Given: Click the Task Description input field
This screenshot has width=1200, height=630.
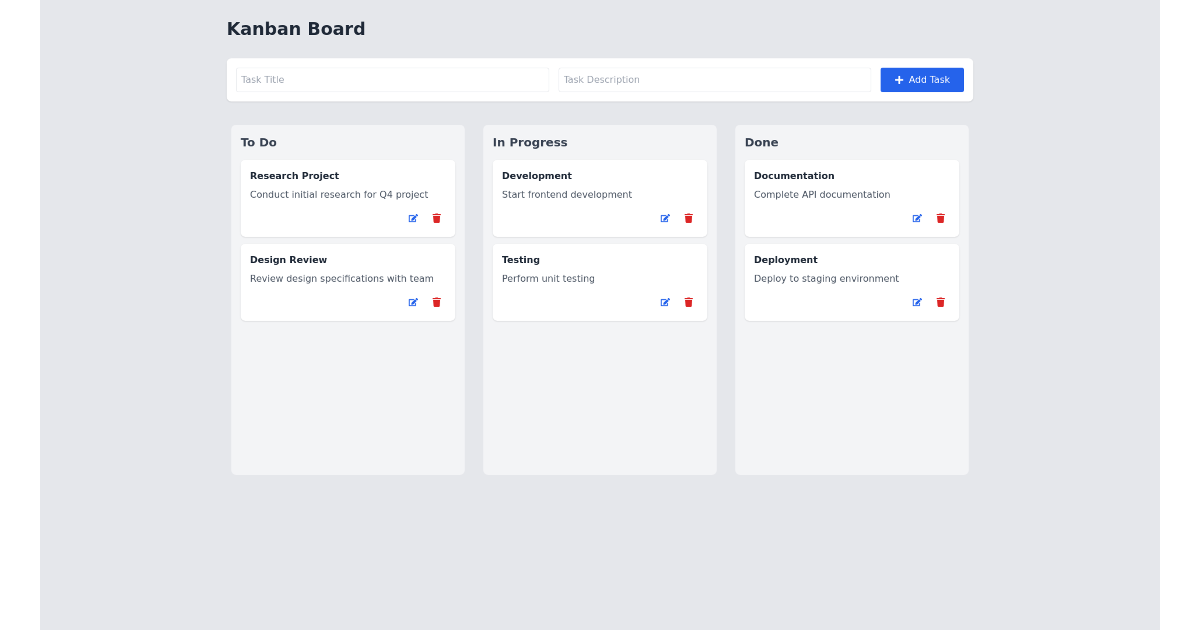Looking at the screenshot, I should [x=715, y=79].
